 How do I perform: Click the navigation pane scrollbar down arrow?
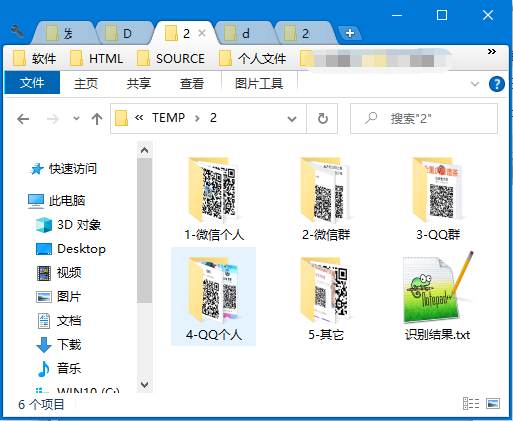point(144,385)
